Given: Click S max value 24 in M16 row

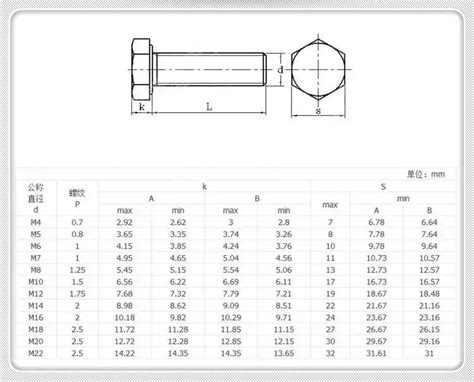Looking at the screenshot, I should click(330, 318).
